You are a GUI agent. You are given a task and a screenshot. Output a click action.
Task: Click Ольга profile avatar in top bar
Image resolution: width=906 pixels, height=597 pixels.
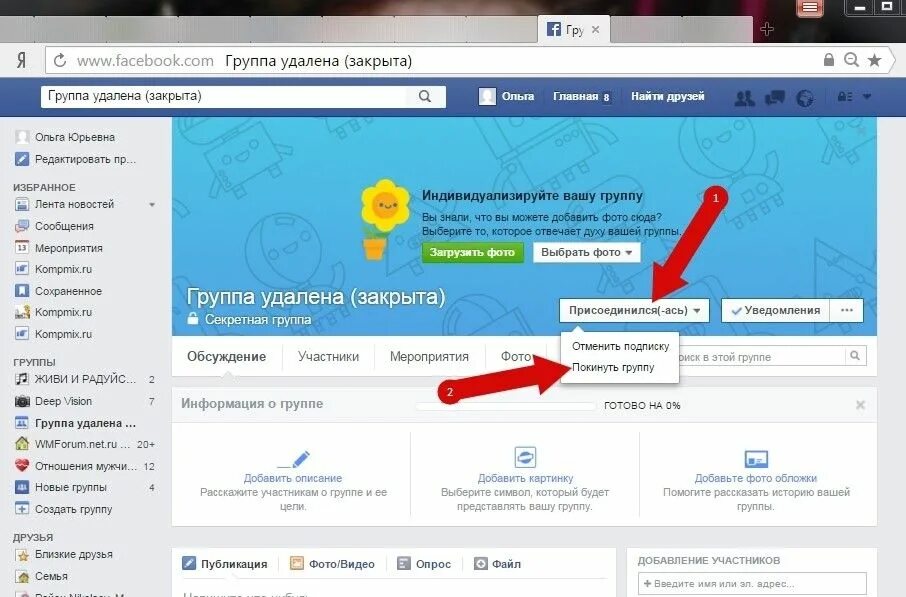487,97
